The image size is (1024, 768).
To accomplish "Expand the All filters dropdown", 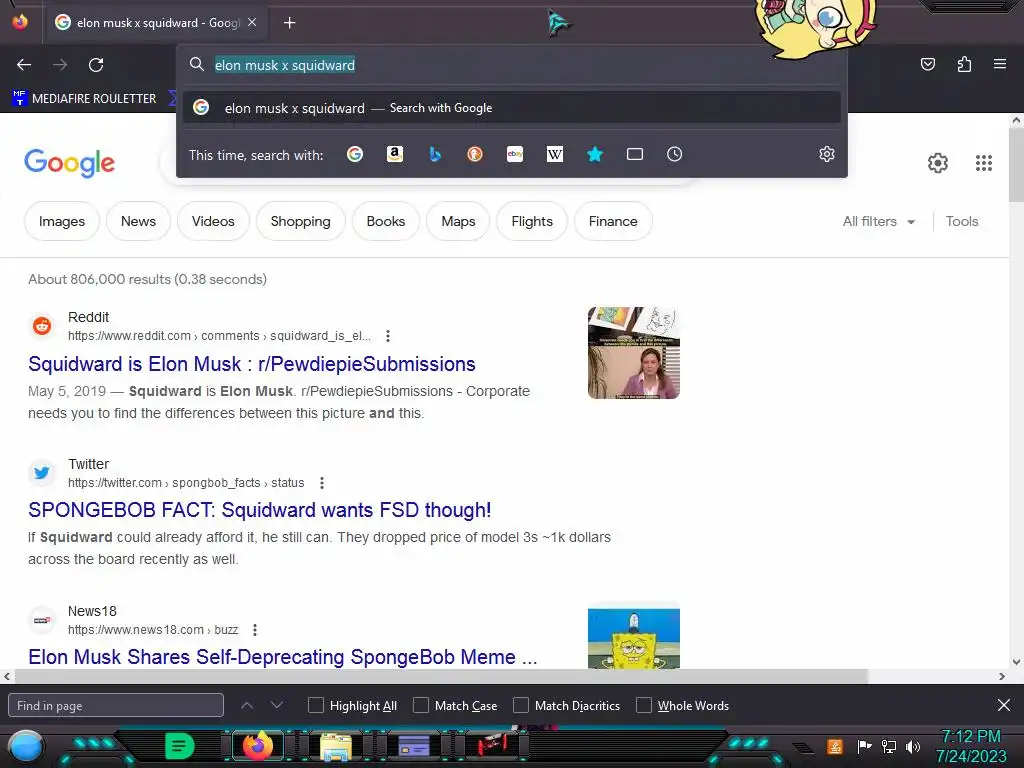I will [878, 221].
